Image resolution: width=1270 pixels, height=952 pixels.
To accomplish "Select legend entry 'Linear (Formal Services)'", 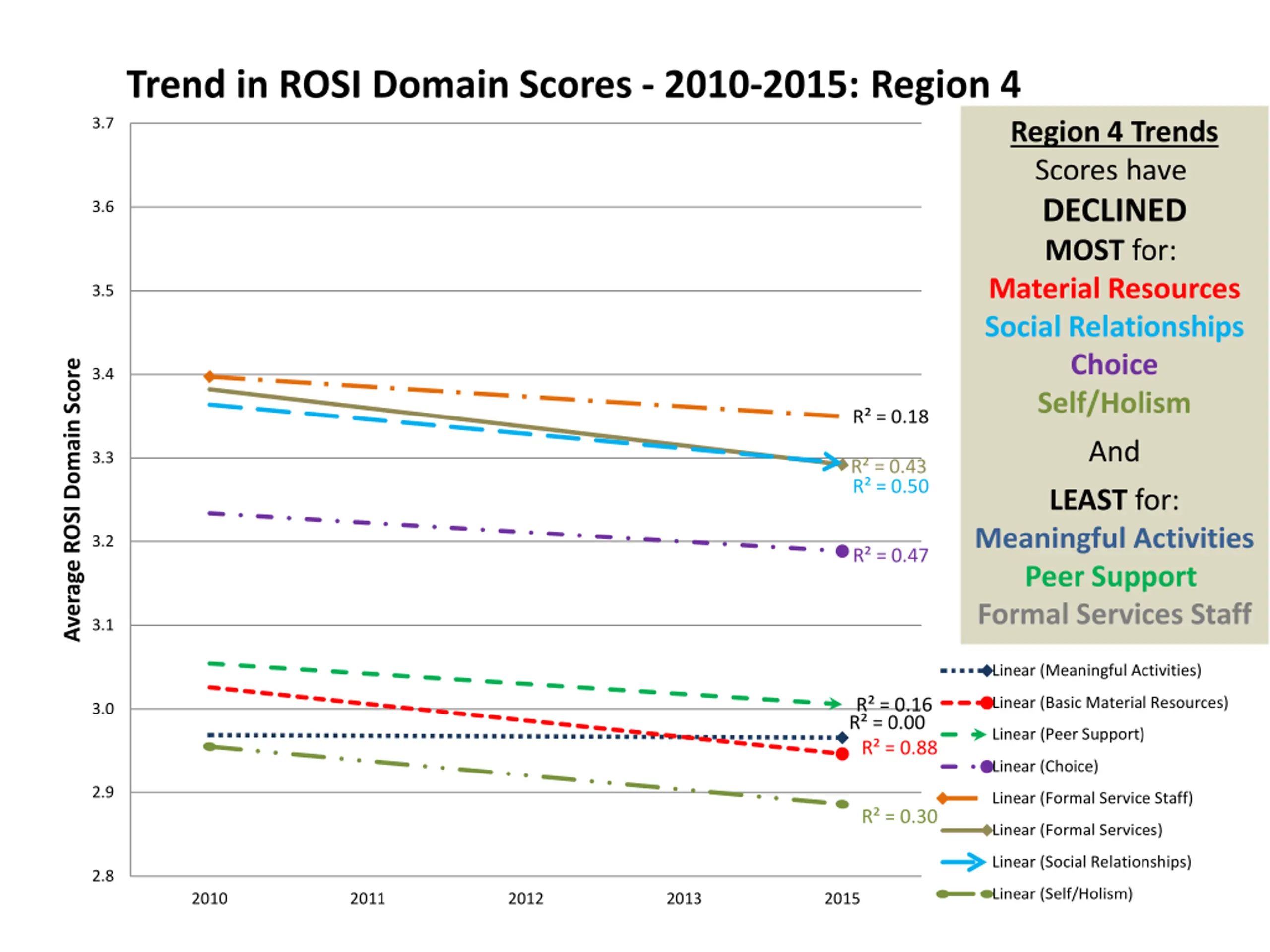I will [1077, 830].
